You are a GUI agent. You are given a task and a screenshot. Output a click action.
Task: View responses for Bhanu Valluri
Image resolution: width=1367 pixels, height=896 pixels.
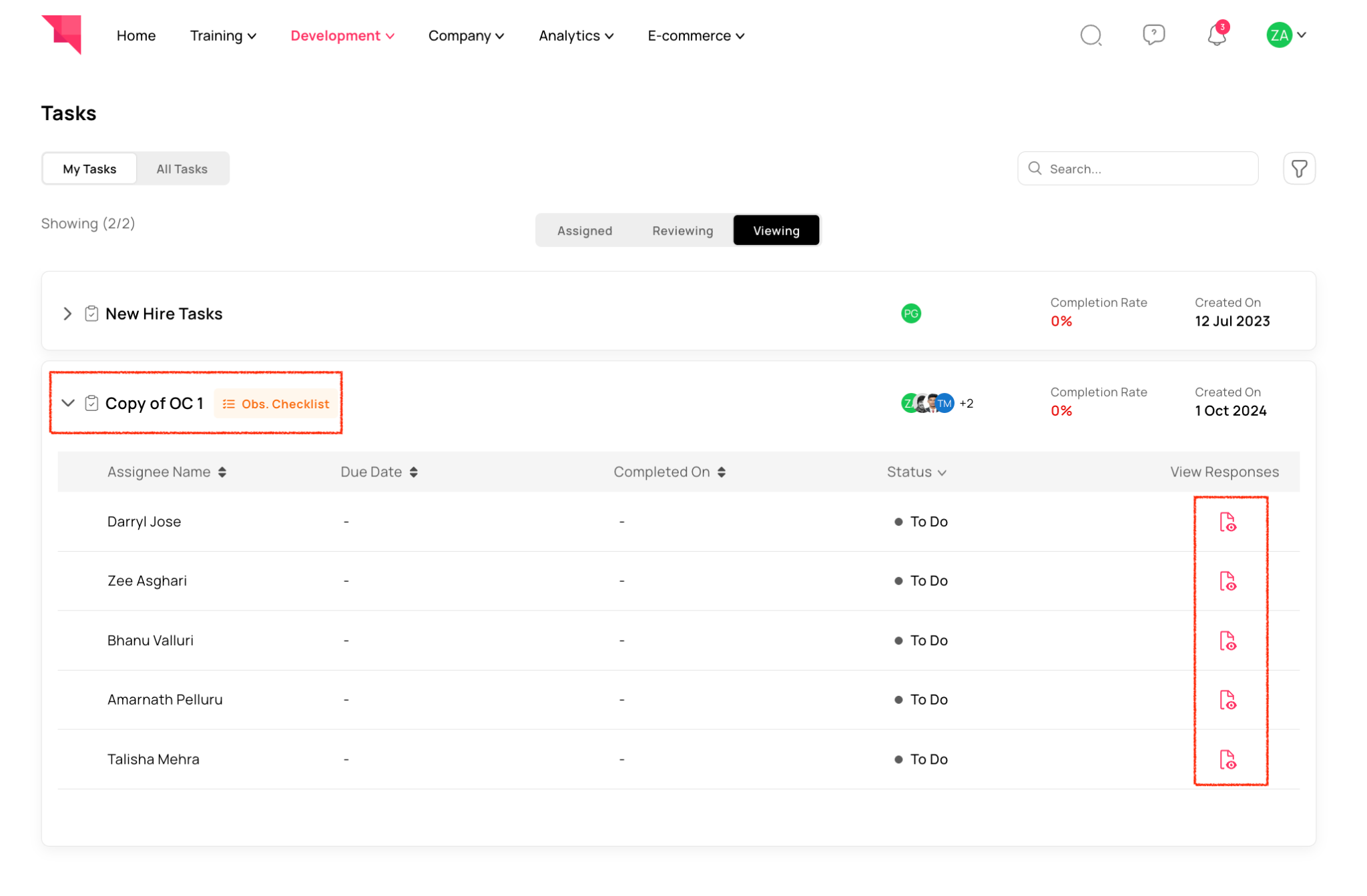tap(1227, 640)
